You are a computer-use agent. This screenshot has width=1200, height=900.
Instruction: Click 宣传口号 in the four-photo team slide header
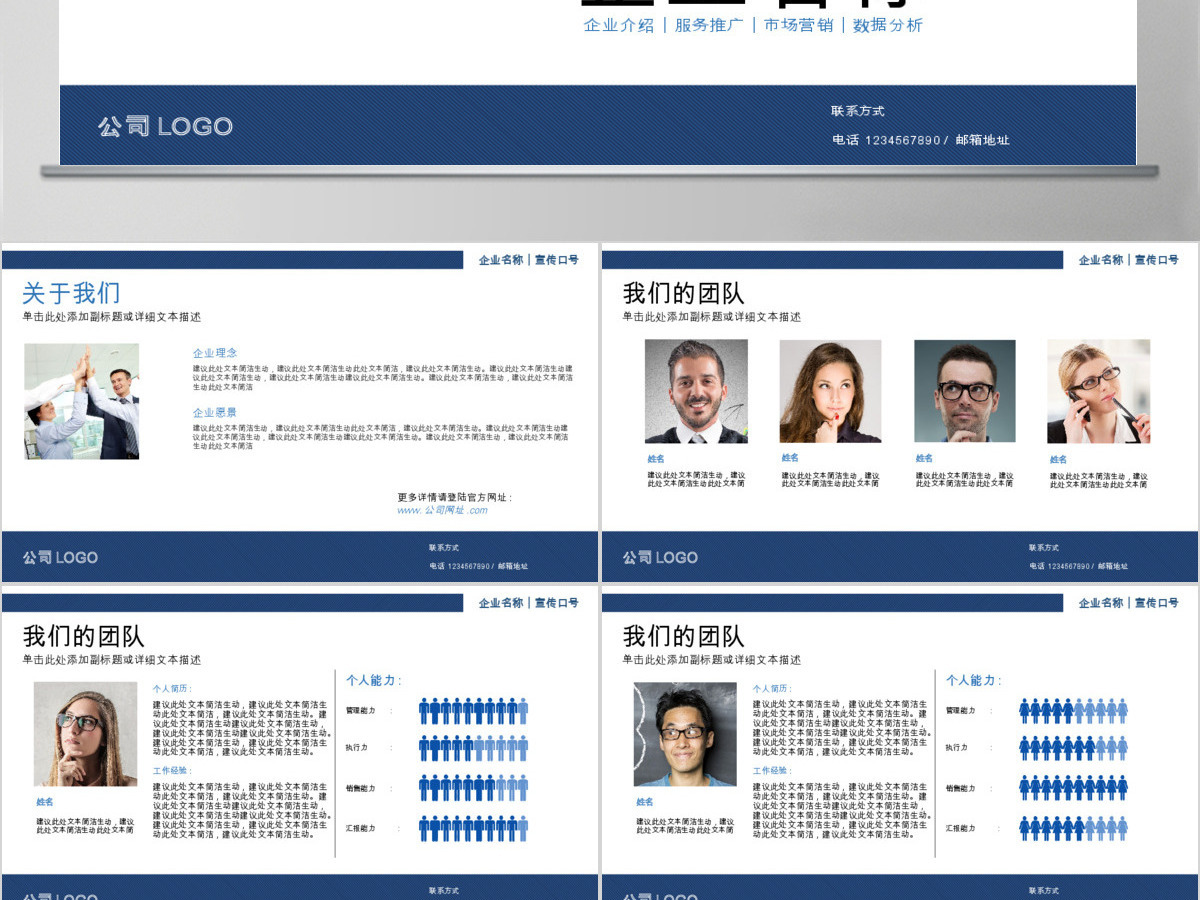click(1156, 260)
